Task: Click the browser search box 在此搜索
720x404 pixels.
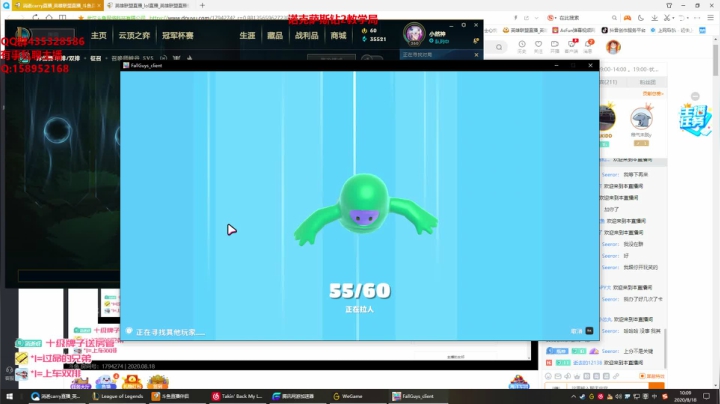Action: [x=583, y=18]
